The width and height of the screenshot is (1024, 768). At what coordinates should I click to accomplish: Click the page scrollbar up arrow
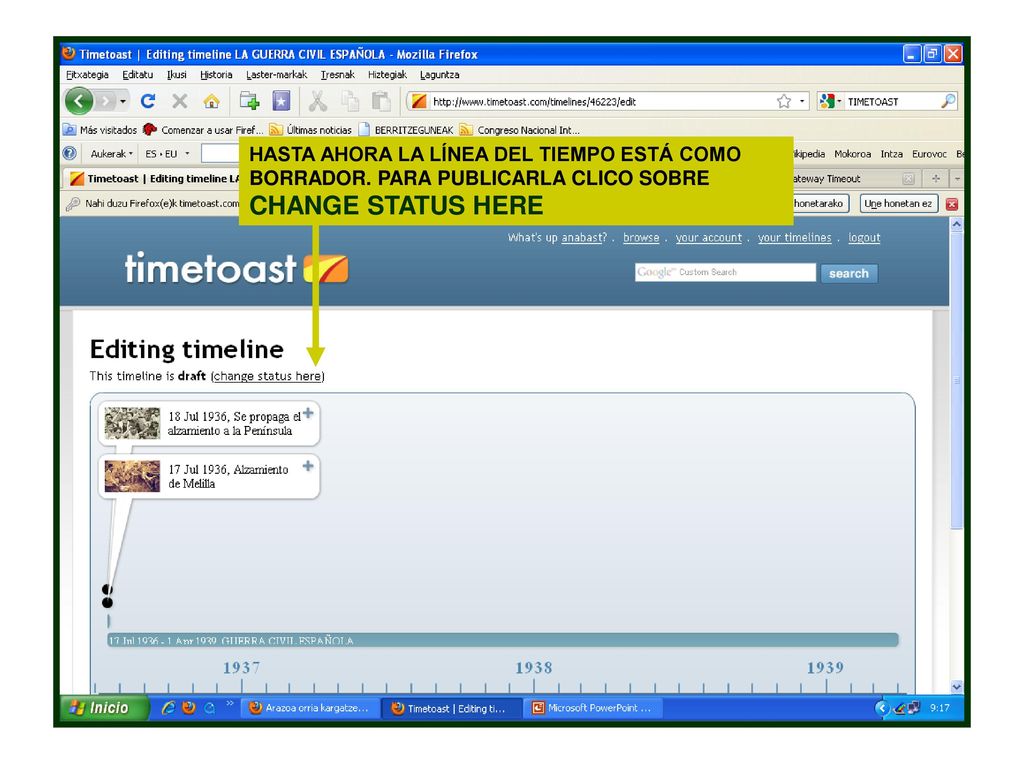point(957,224)
